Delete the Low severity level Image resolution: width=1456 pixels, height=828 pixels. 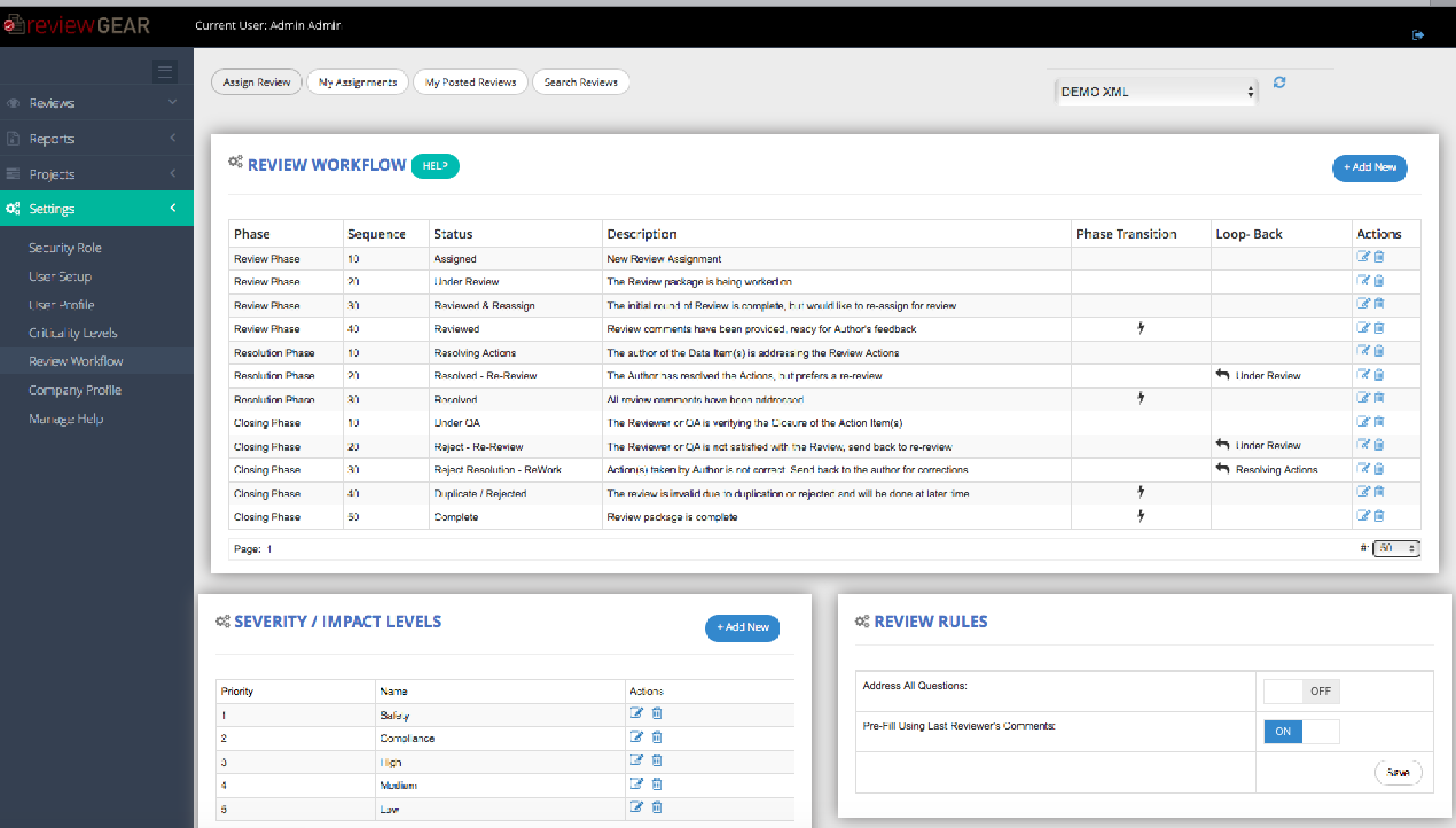pyautogui.click(x=657, y=807)
